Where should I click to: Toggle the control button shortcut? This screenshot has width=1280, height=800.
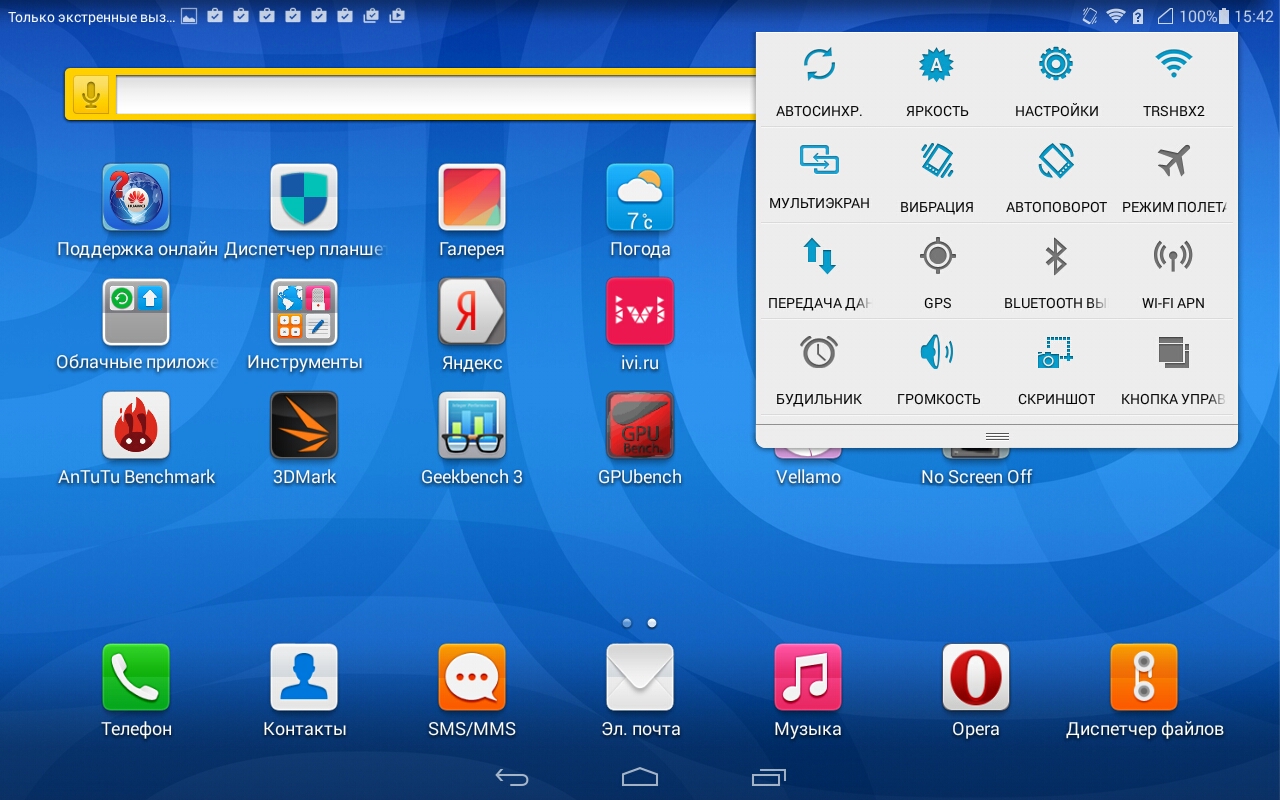(x=1174, y=368)
